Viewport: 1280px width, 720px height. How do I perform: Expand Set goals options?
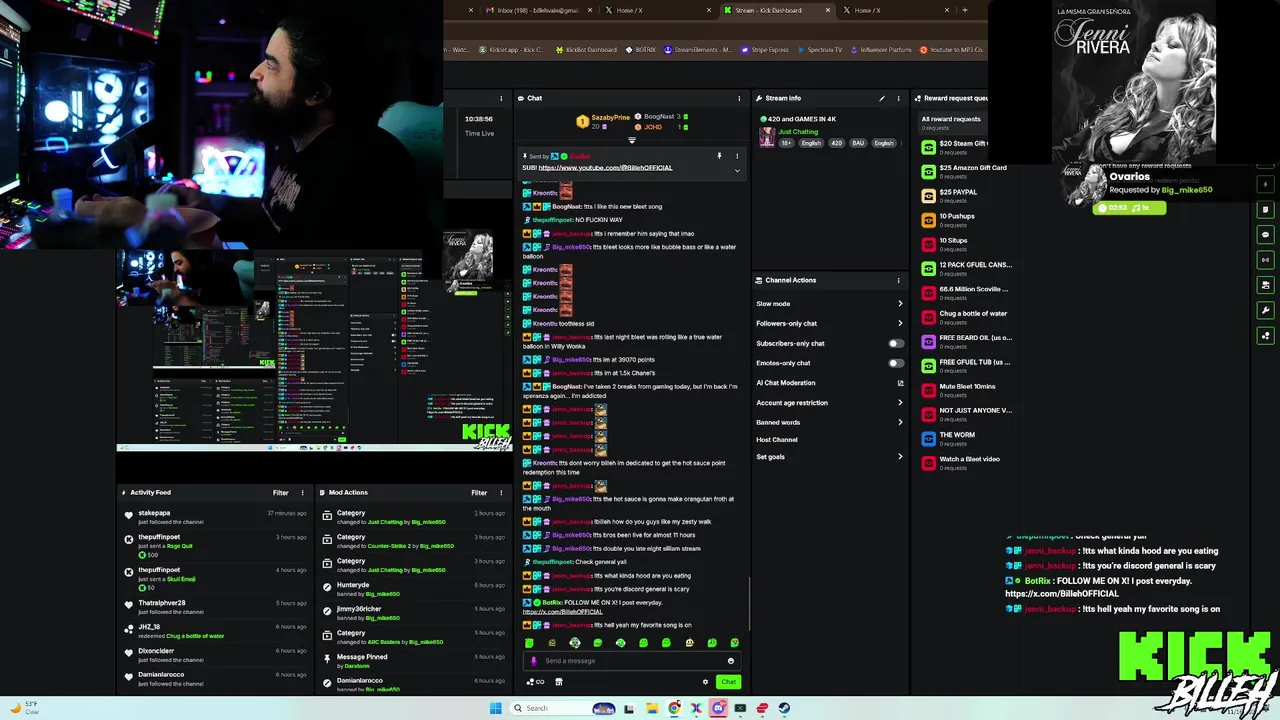(900, 457)
